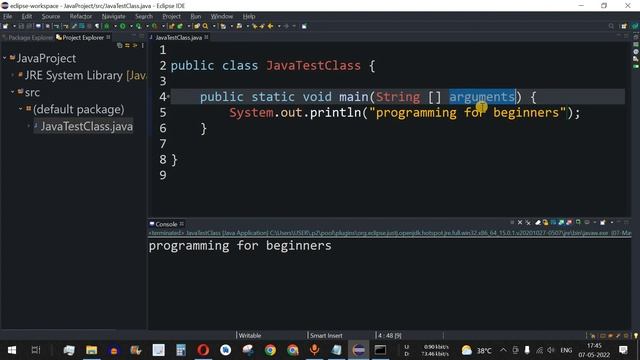Toggle the Word Wrap icon in Console
This screenshot has width=640, height=360.
553,222
